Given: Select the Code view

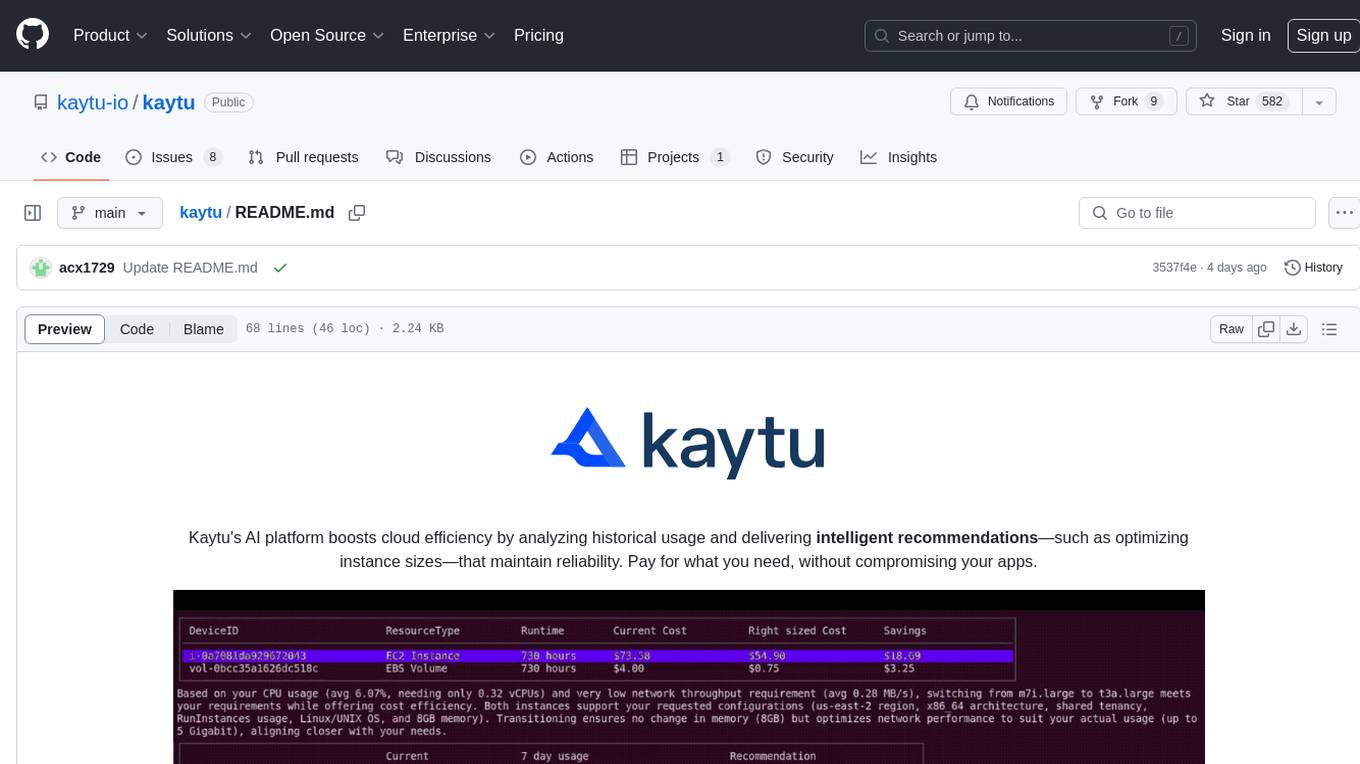Looking at the screenshot, I should click(x=137, y=329).
